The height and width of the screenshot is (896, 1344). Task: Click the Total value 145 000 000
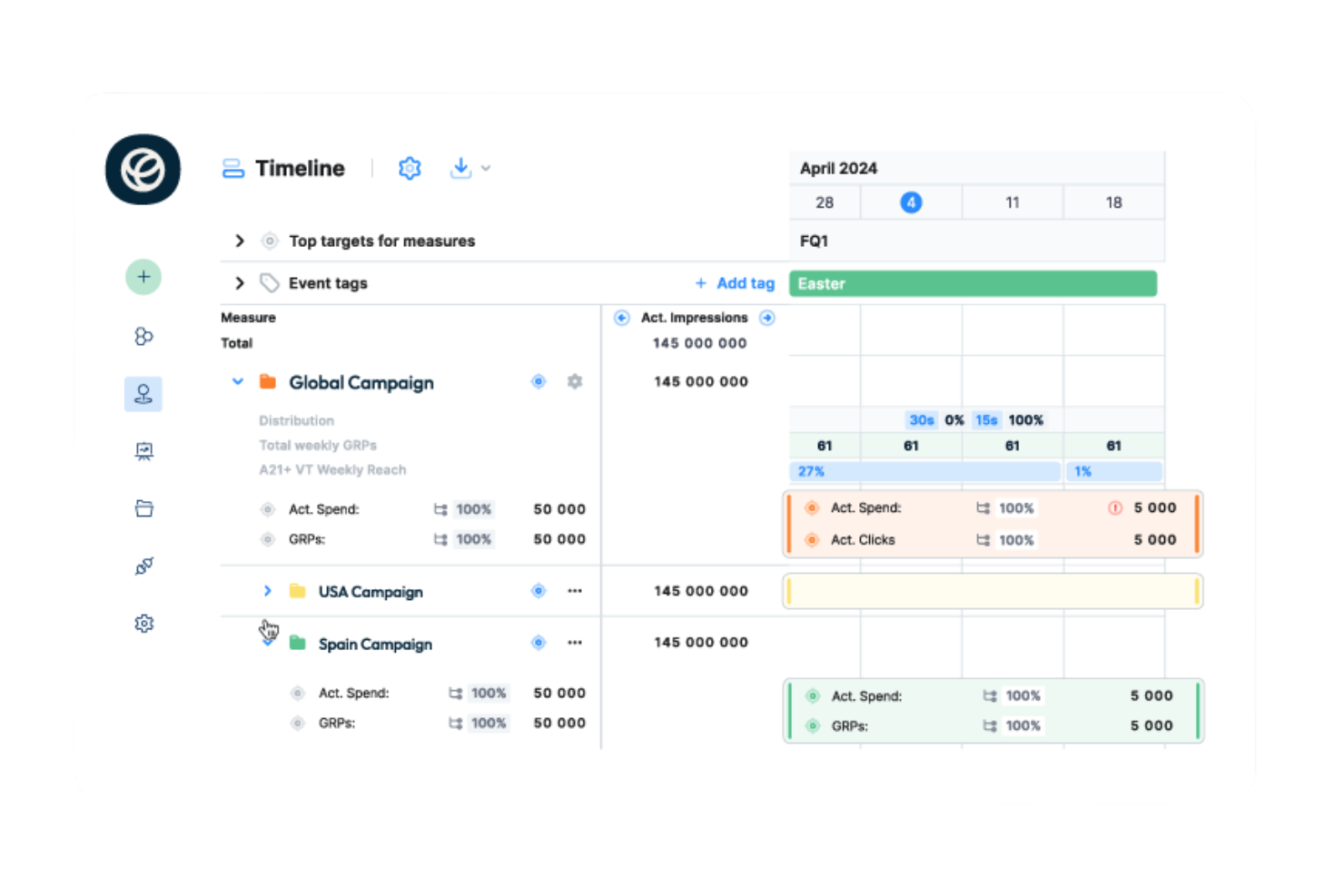point(699,343)
